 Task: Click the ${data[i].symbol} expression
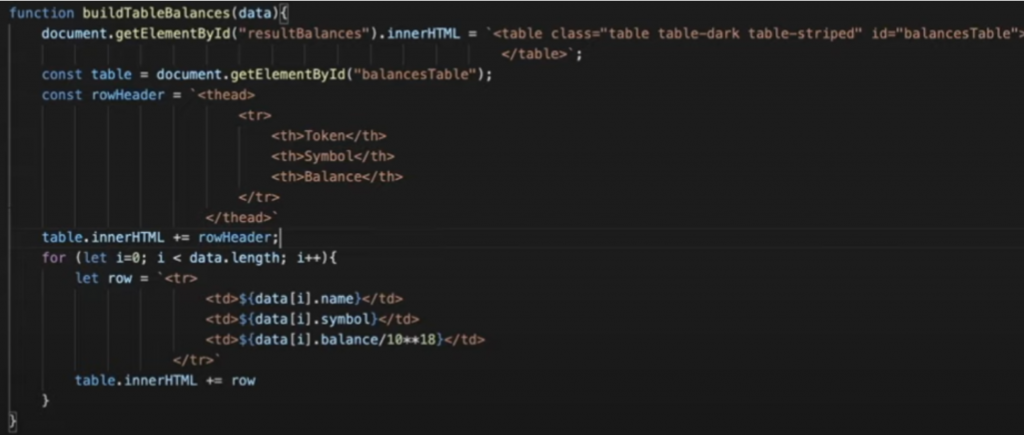click(x=308, y=319)
